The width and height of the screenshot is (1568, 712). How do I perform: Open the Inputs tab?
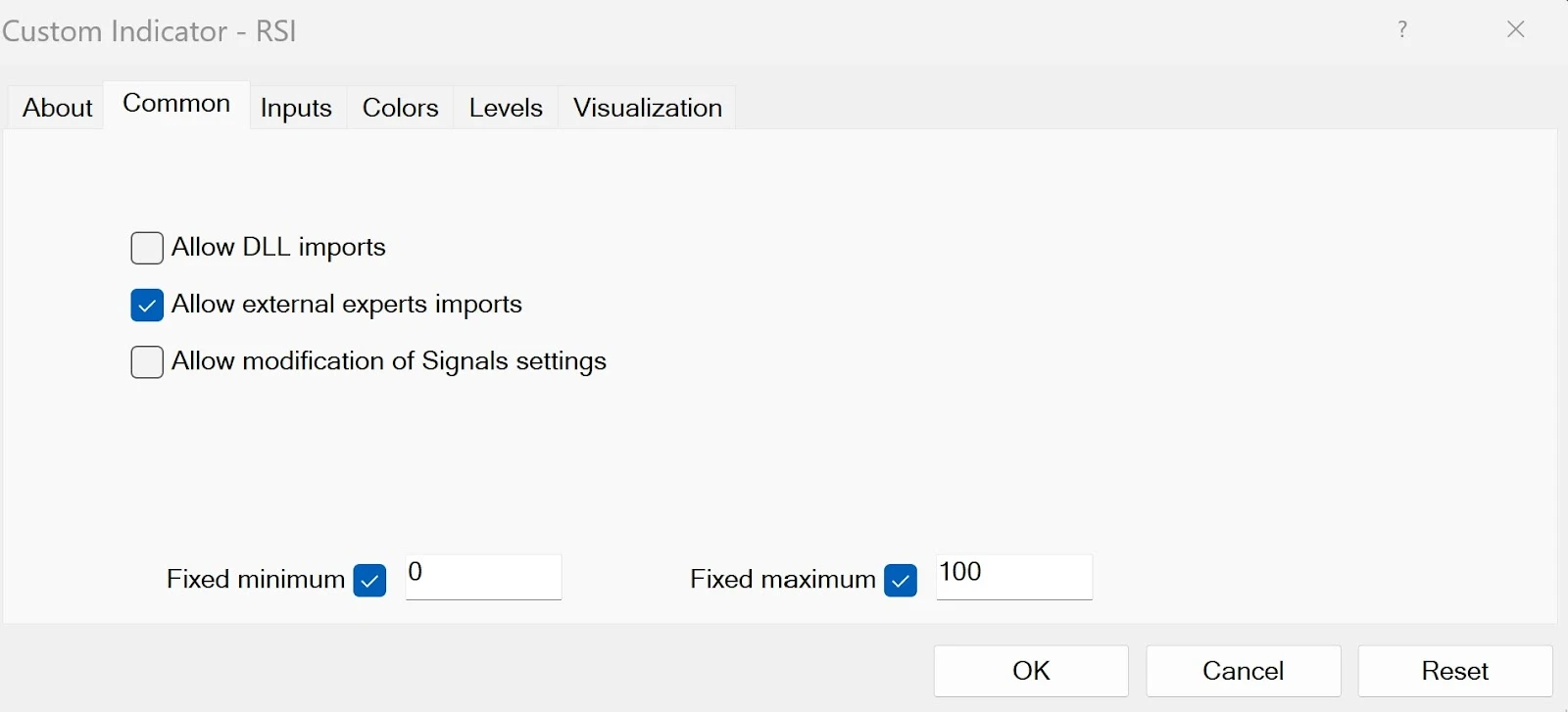(296, 108)
